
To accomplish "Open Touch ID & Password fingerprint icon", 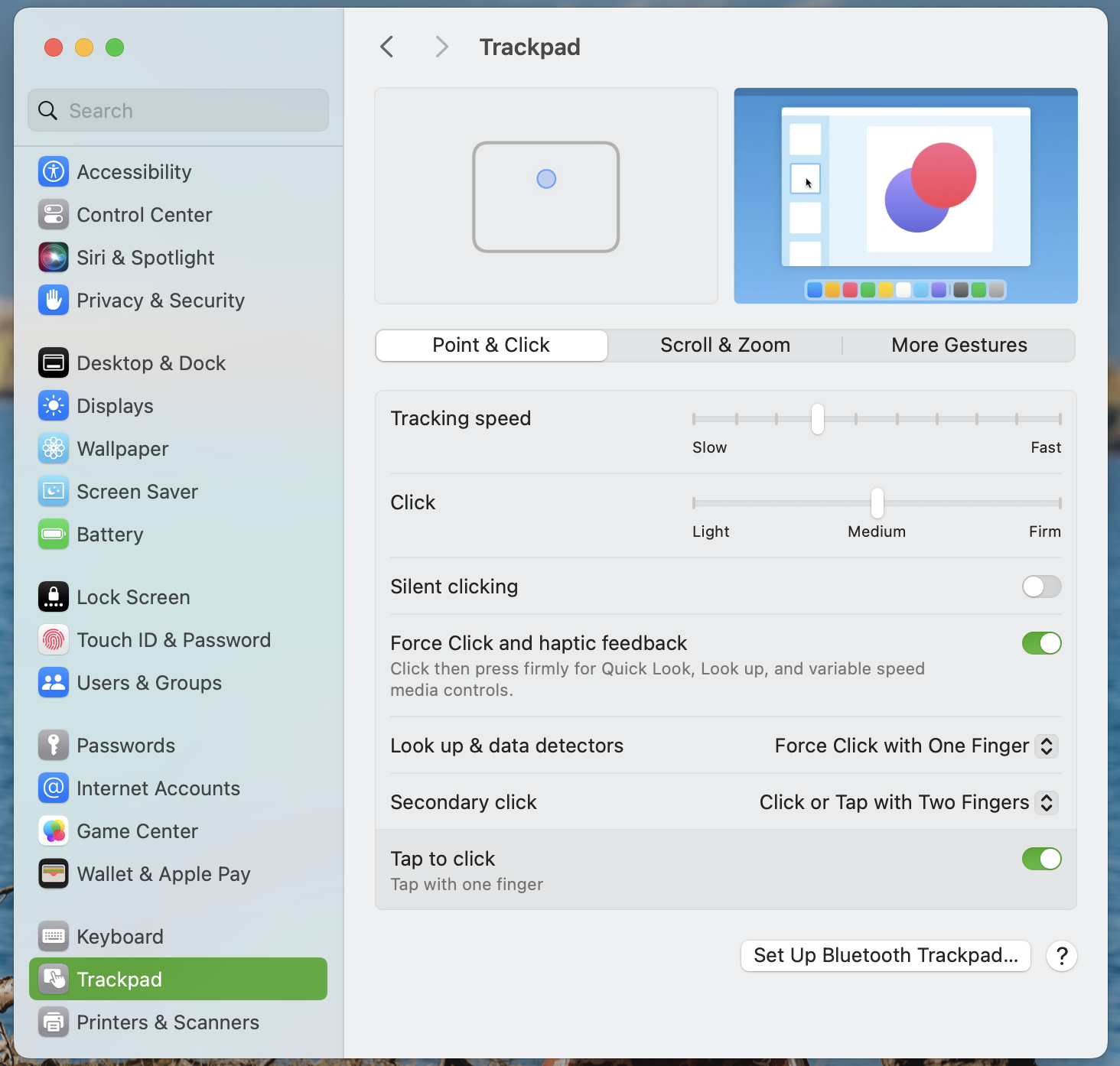I will (54, 640).
